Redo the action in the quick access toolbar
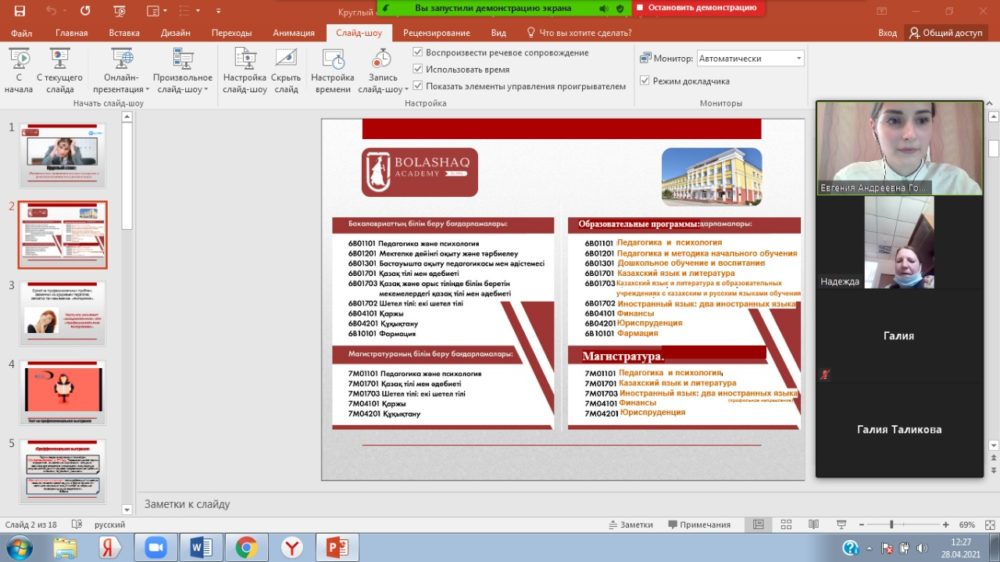 coord(85,11)
